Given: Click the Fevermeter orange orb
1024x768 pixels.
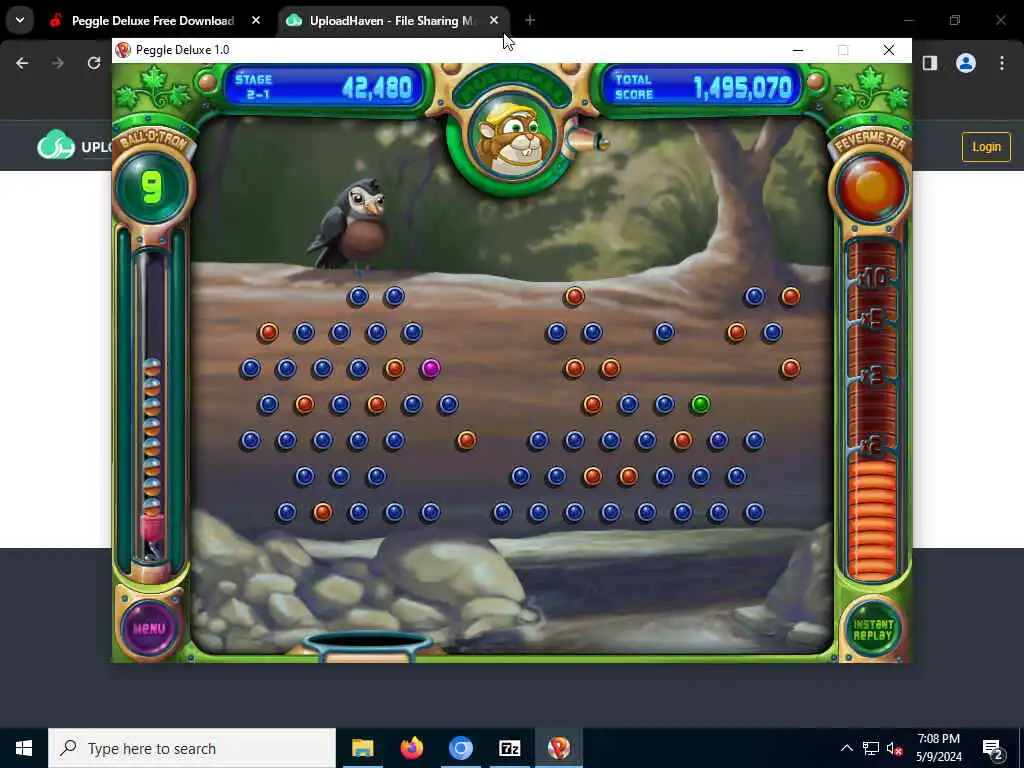Looking at the screenshot, I should point(872,188).
